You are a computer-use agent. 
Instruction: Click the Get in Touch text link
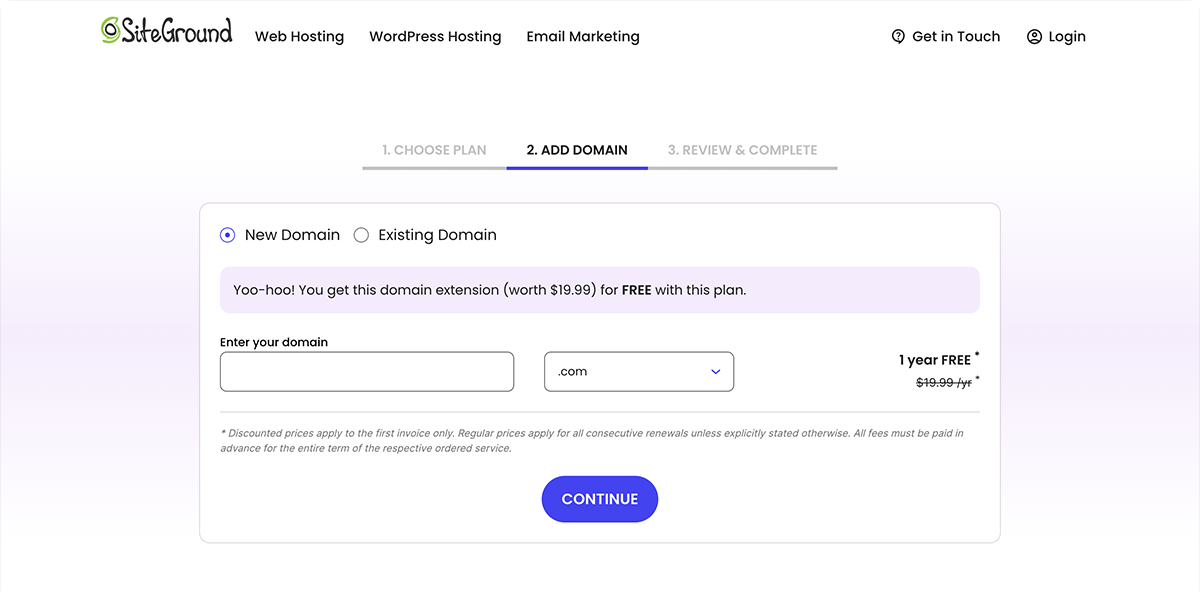click(956, 37)
